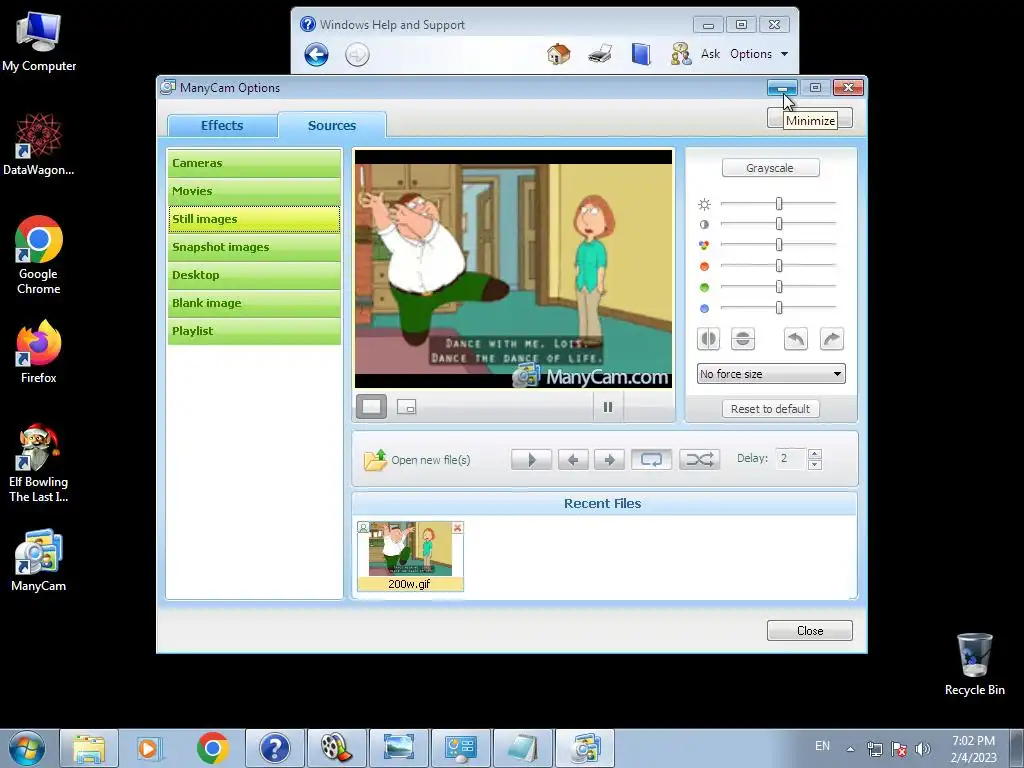Viewport: 1024px width, 768px height.
Task: Pause the video preview
Action: tap(608, 407)
